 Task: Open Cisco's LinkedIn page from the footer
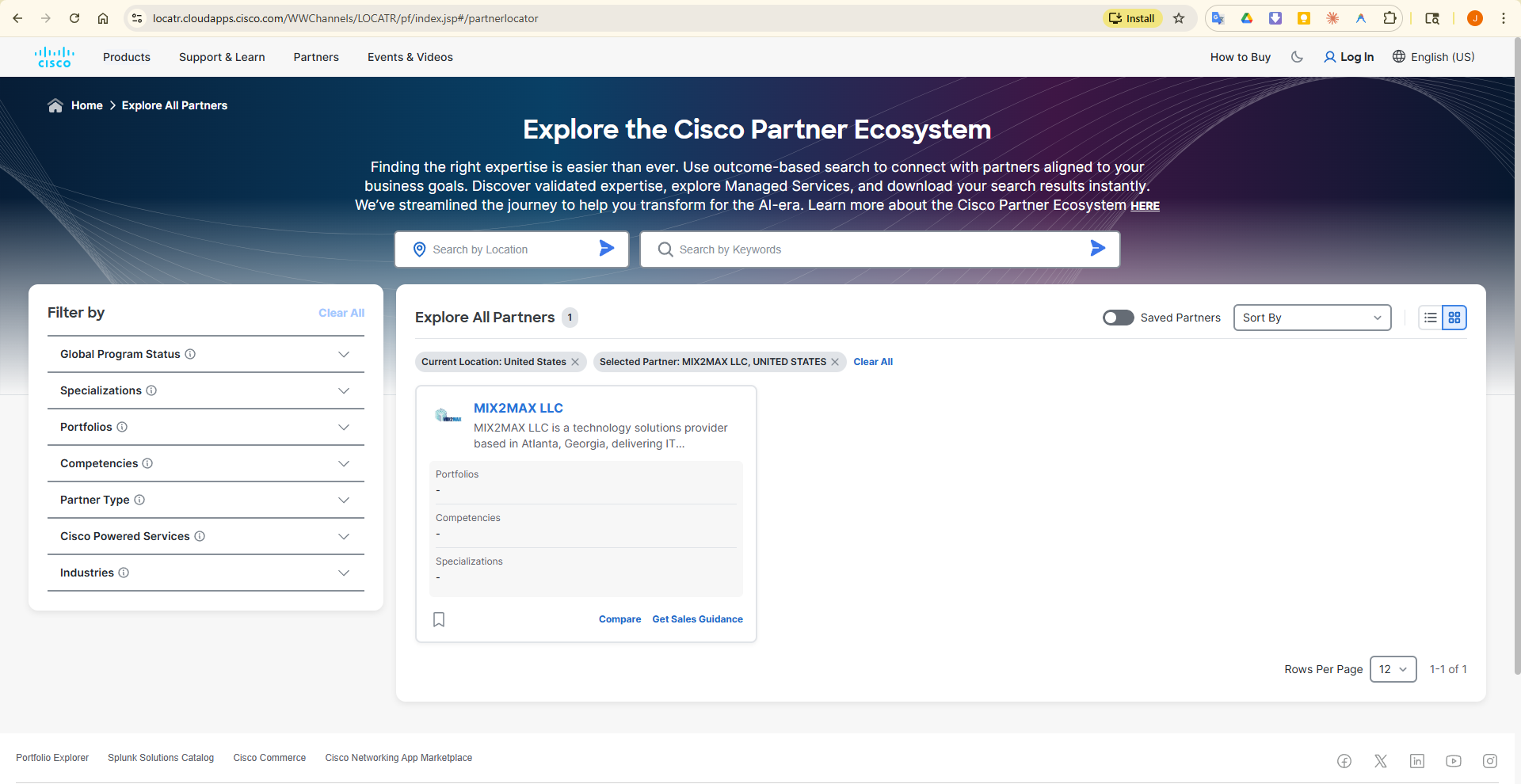pyautogui.click(x=1417, y=760)
